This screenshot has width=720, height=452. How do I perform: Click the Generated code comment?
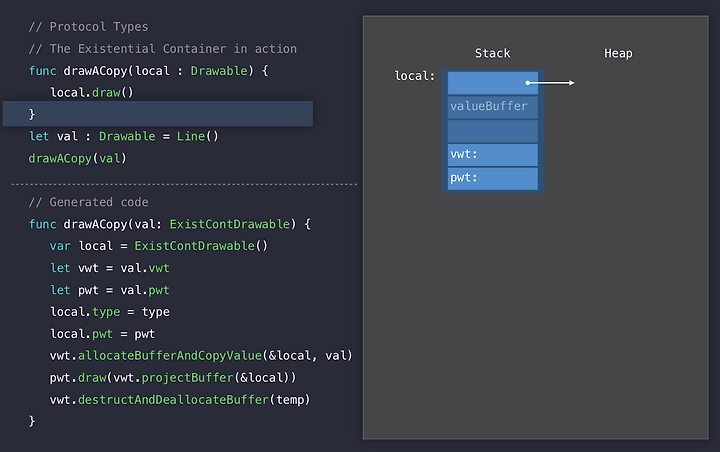[89, 202]
